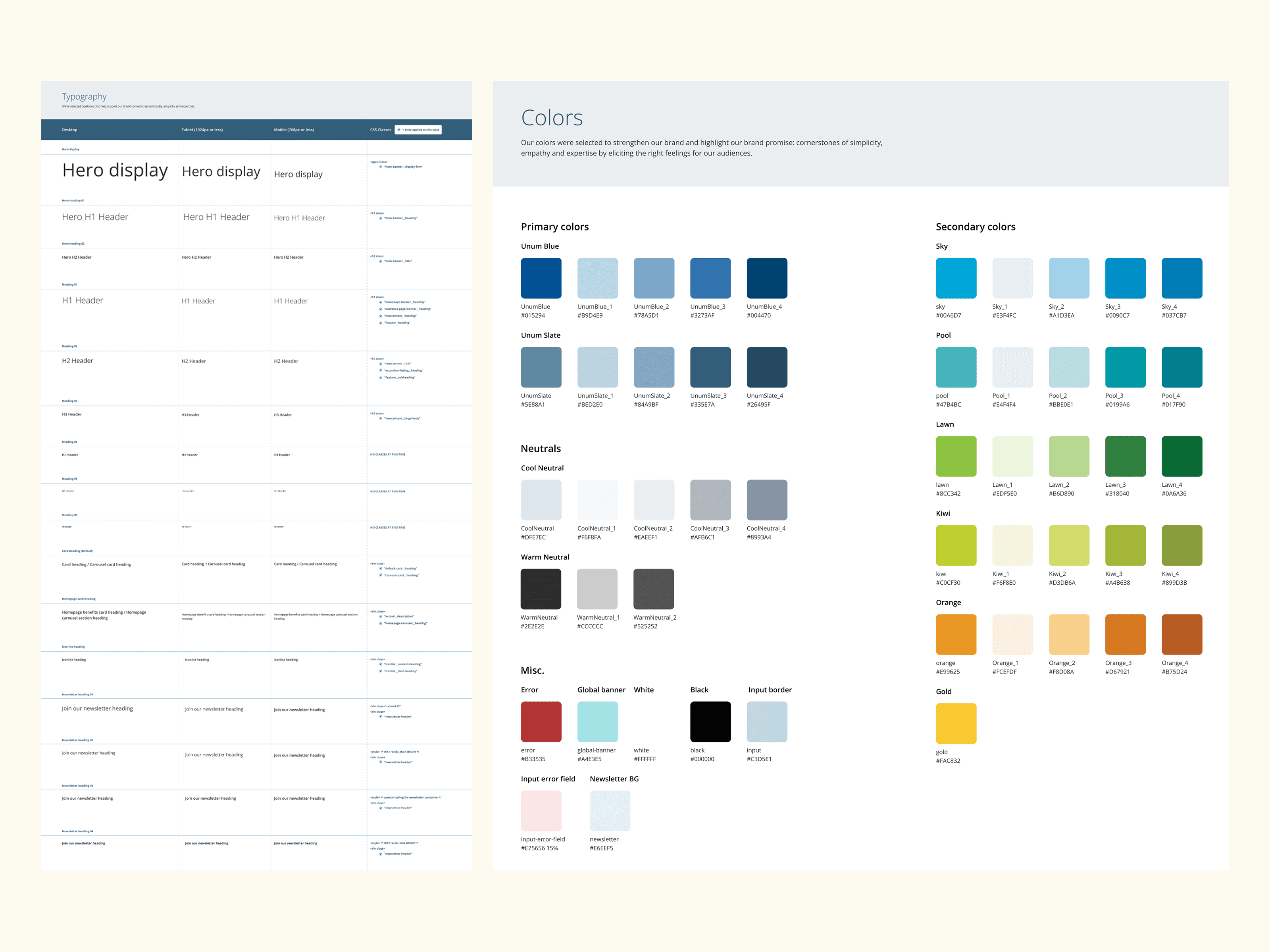Pick the UnumBlue #015294 swatch
This screenshot has width=1270, height=952.
541,278
